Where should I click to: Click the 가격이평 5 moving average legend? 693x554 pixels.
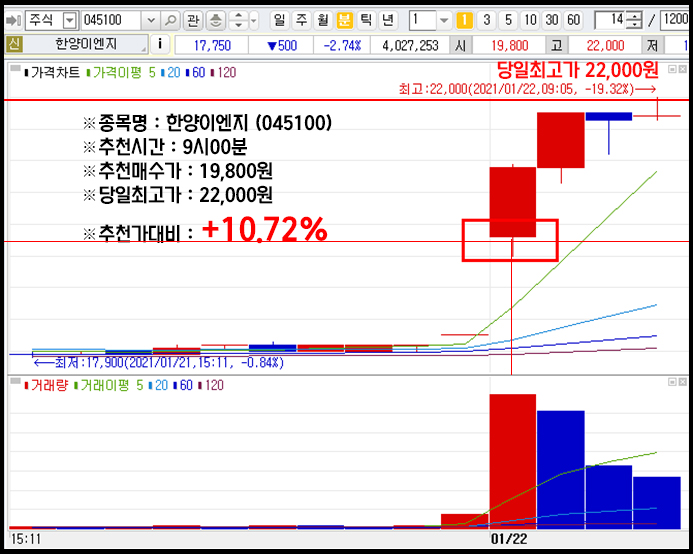point(121,73)
